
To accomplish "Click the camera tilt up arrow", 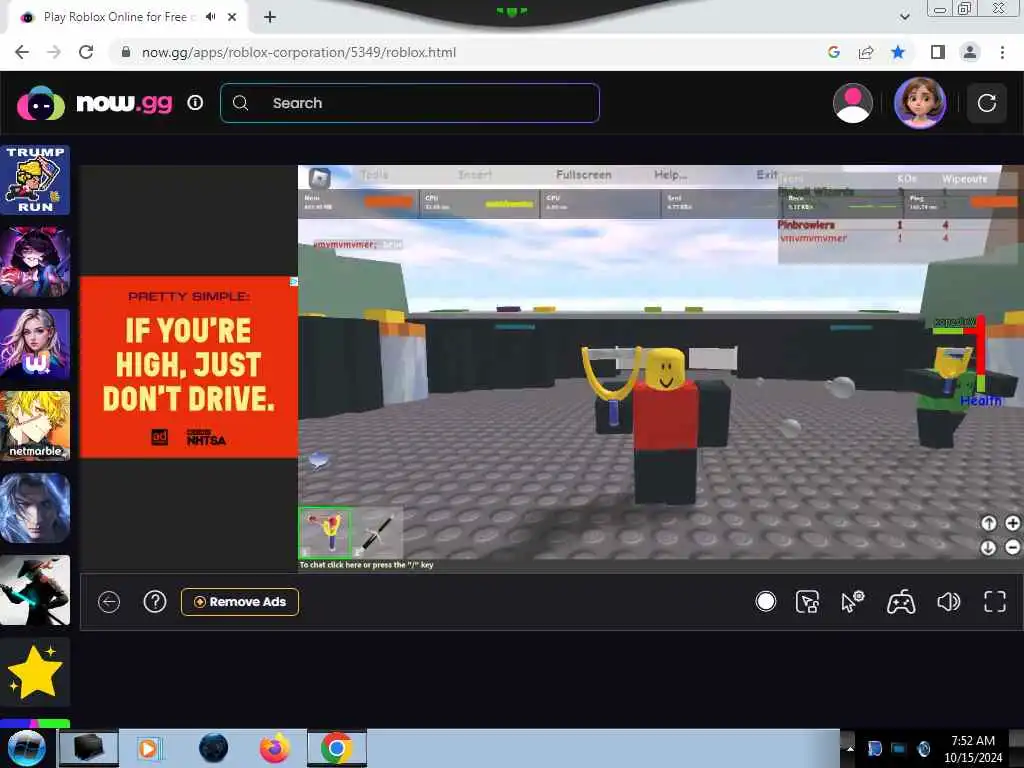I will (989, 523).
